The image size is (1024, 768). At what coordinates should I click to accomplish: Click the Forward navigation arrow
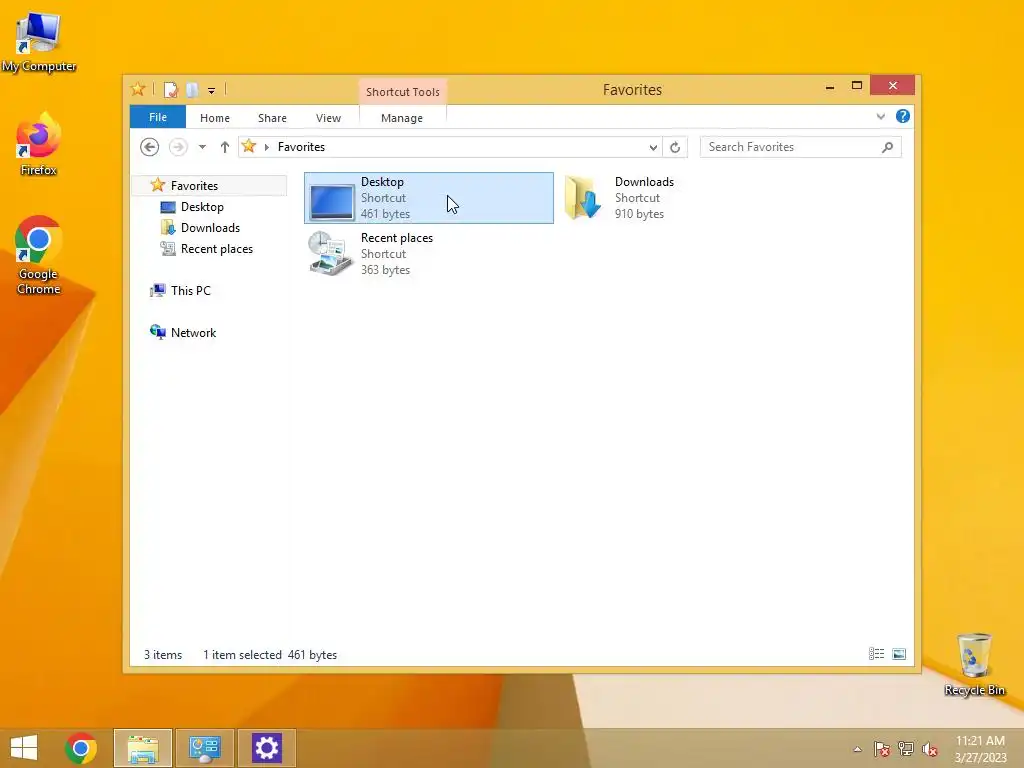[178, 147]
